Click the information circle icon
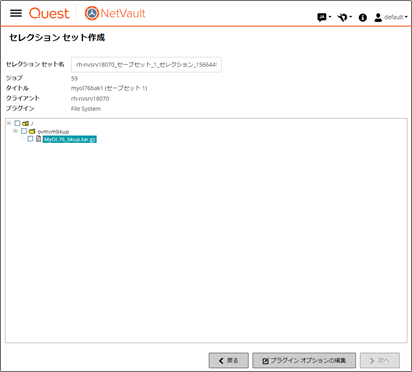 363,17
